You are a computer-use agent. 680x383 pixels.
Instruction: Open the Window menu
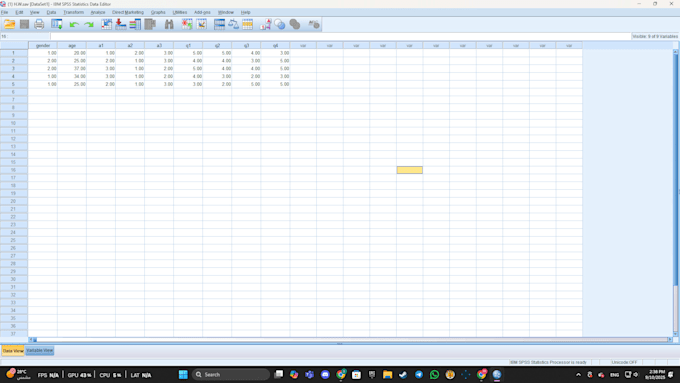pyautogui.click(x=226, y=12)
